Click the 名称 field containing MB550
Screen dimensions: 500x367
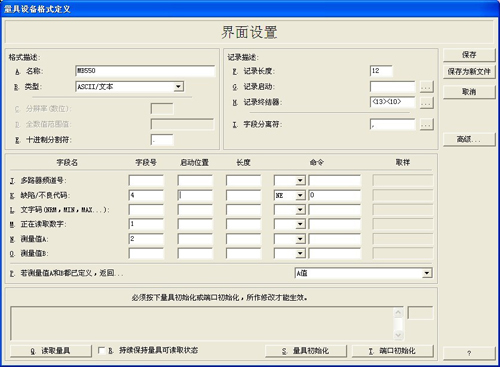click(x=145, y=71)
